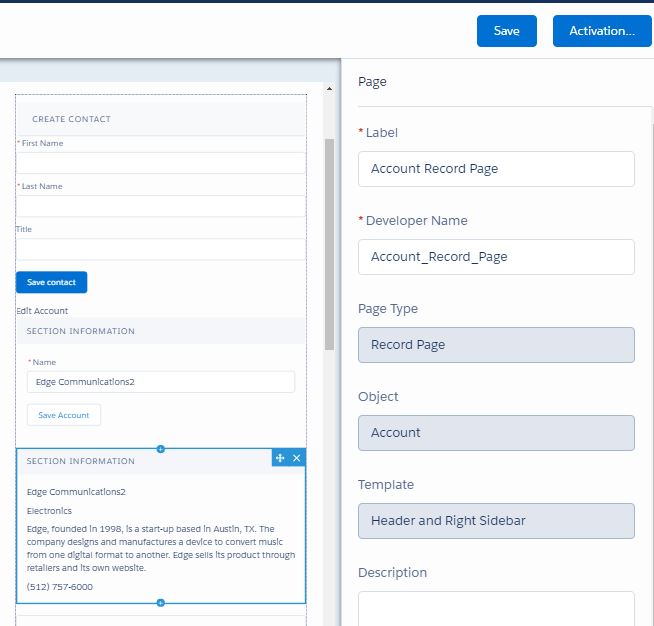Image resolution: width=654 pixels, height=626 pixels.
Task: Click the canvas scroll-up arrow
Action: tap(329, 88)
